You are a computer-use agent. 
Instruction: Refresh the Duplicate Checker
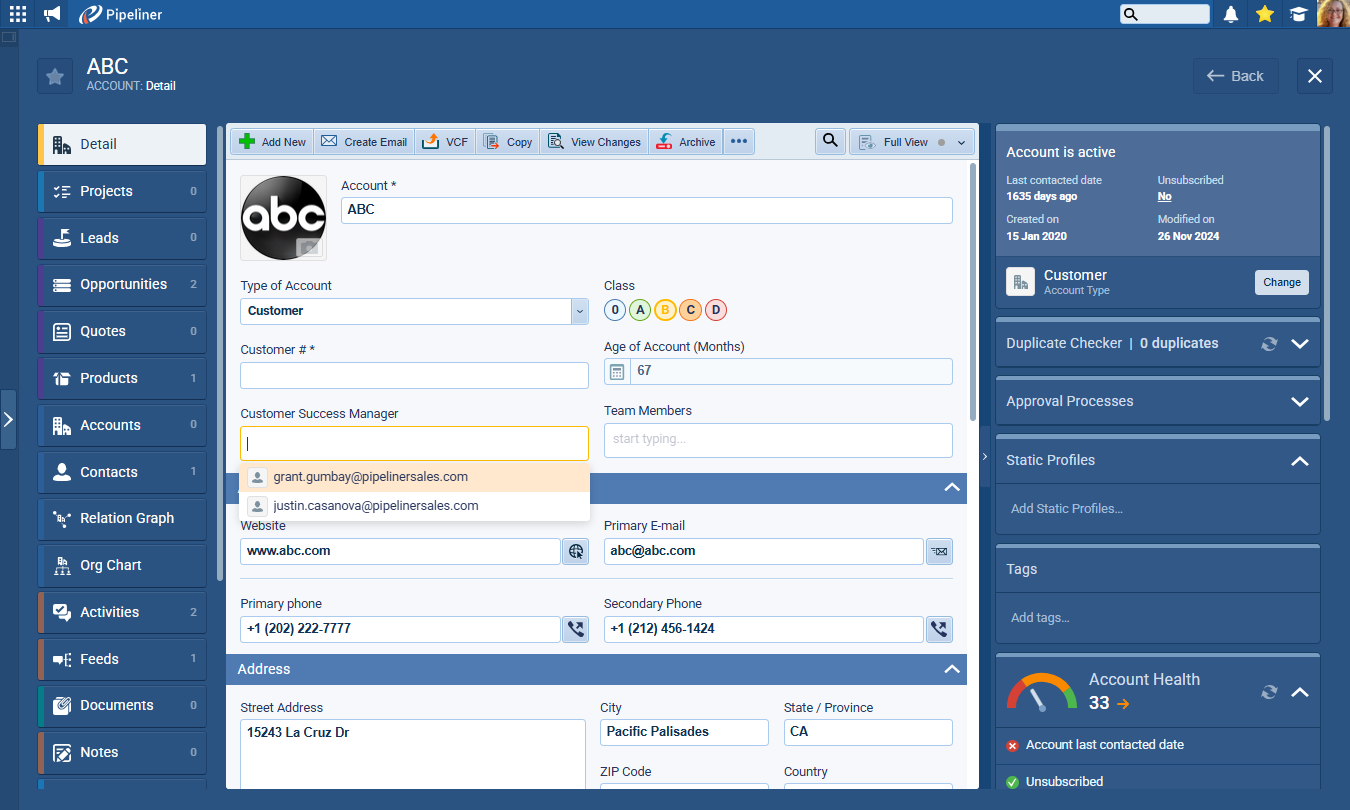pos(1269,344)
